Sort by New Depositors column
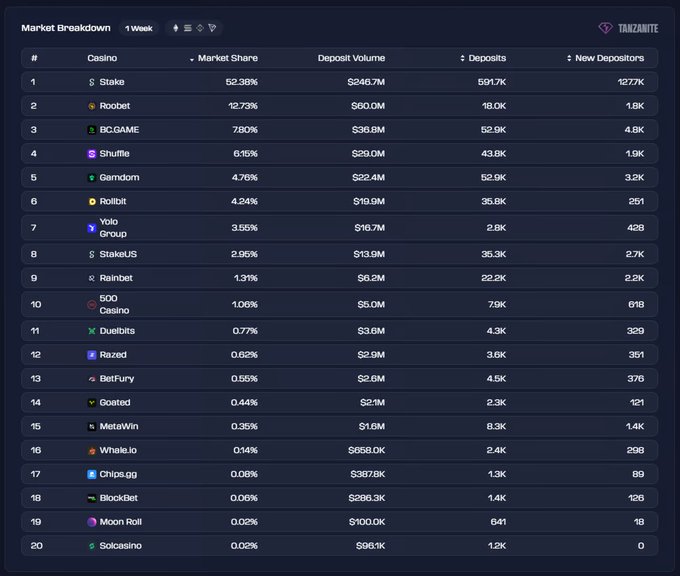The image size is (680, 576). click(605, 58)
